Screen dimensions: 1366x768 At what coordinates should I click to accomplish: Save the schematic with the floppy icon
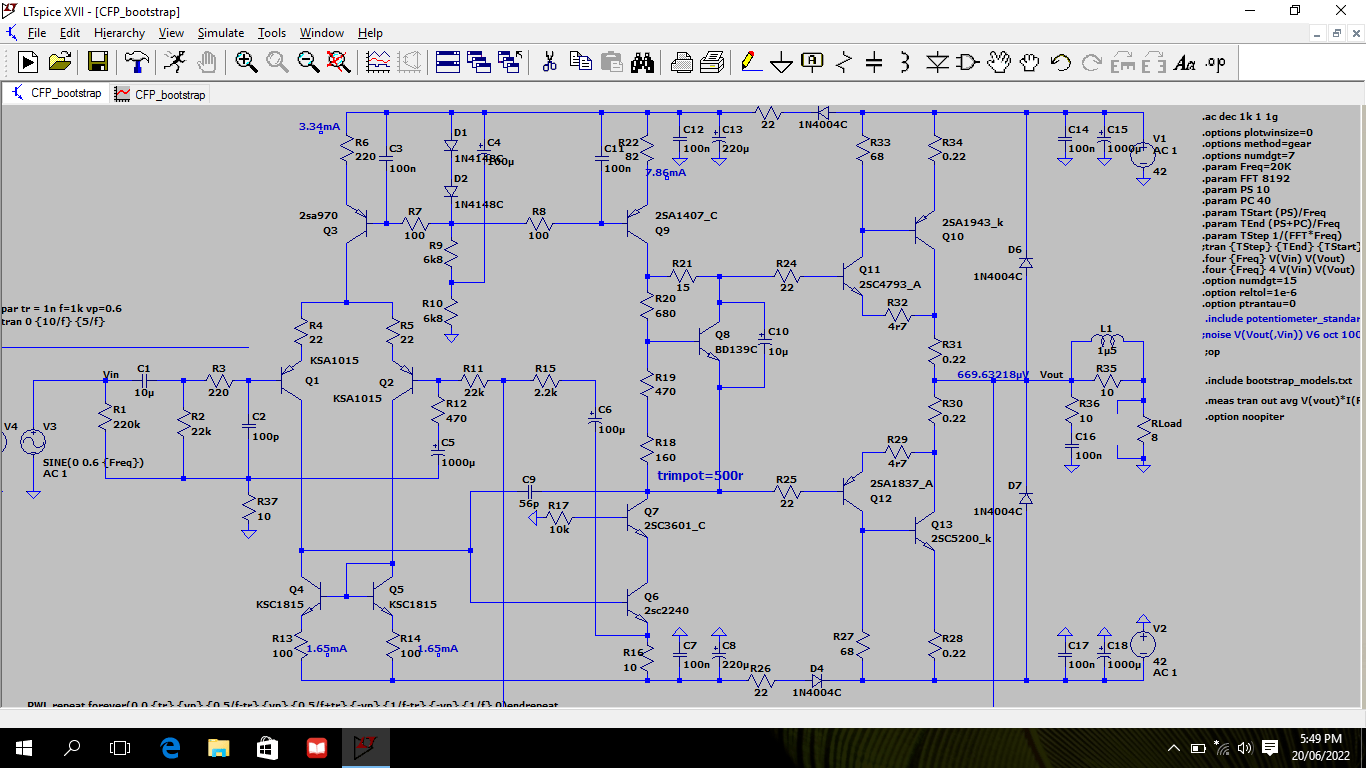click(98, 62)
